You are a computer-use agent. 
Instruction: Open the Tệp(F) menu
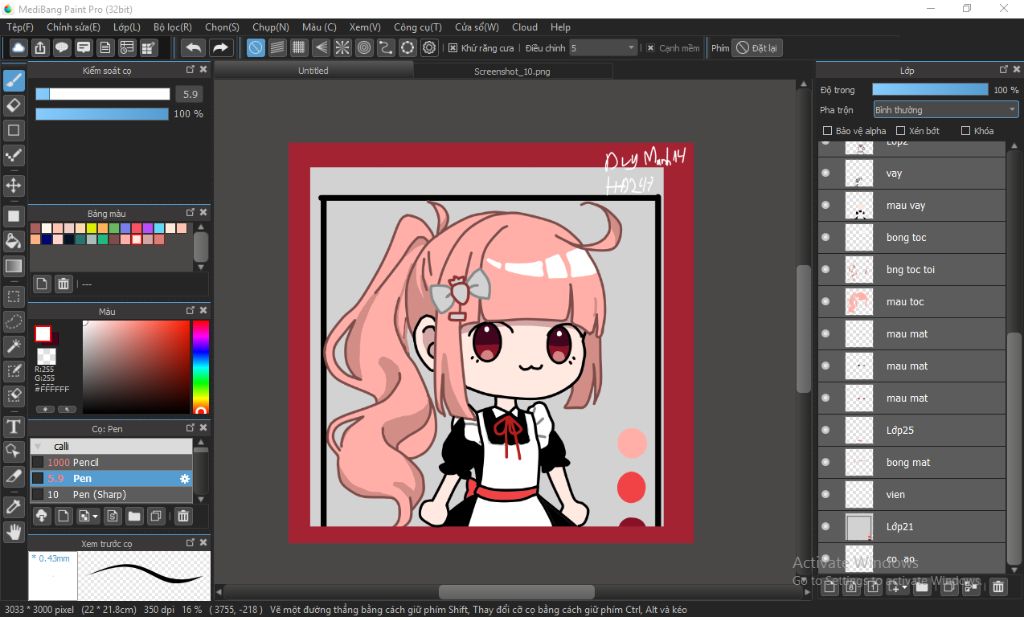(20, 27)
